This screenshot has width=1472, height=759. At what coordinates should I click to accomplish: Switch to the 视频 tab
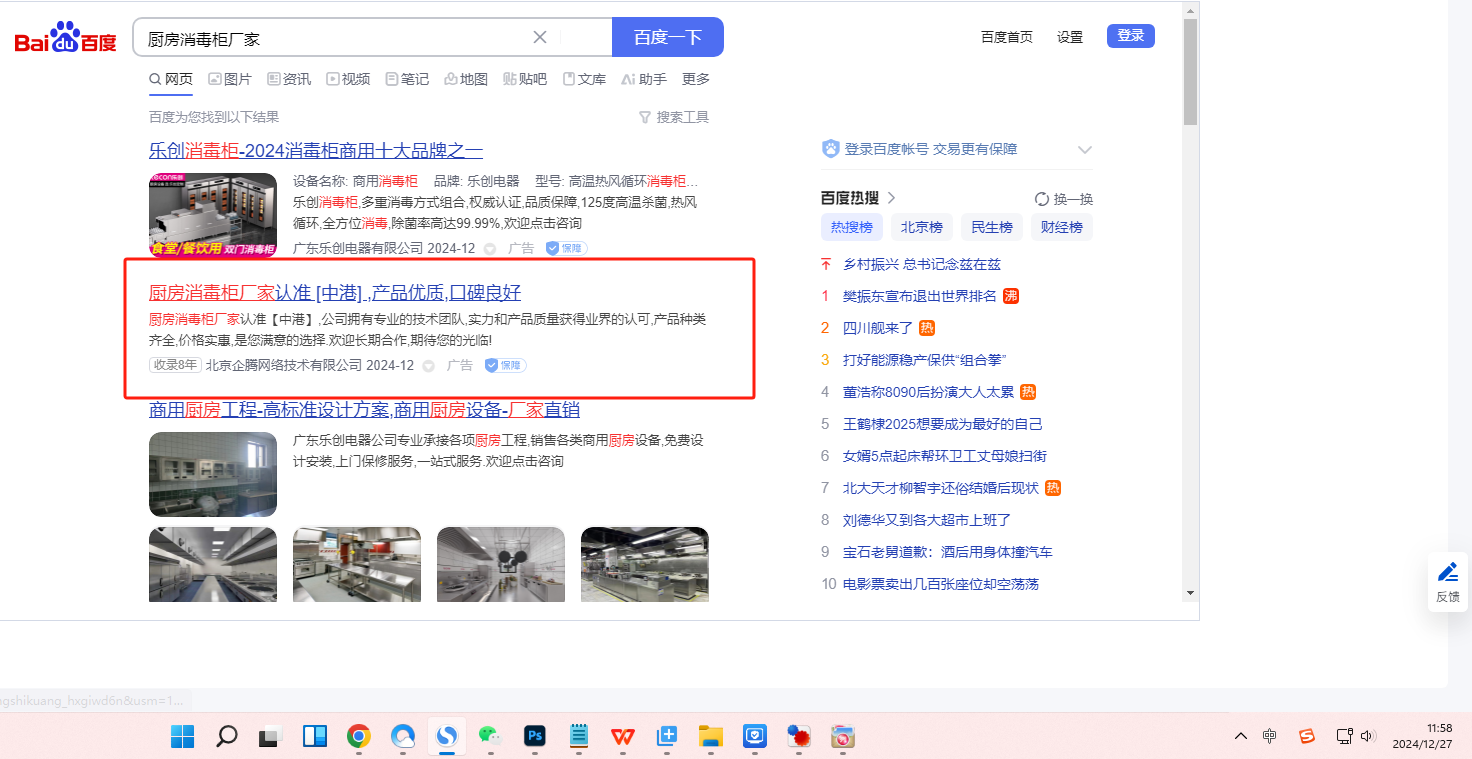[348, 79]
